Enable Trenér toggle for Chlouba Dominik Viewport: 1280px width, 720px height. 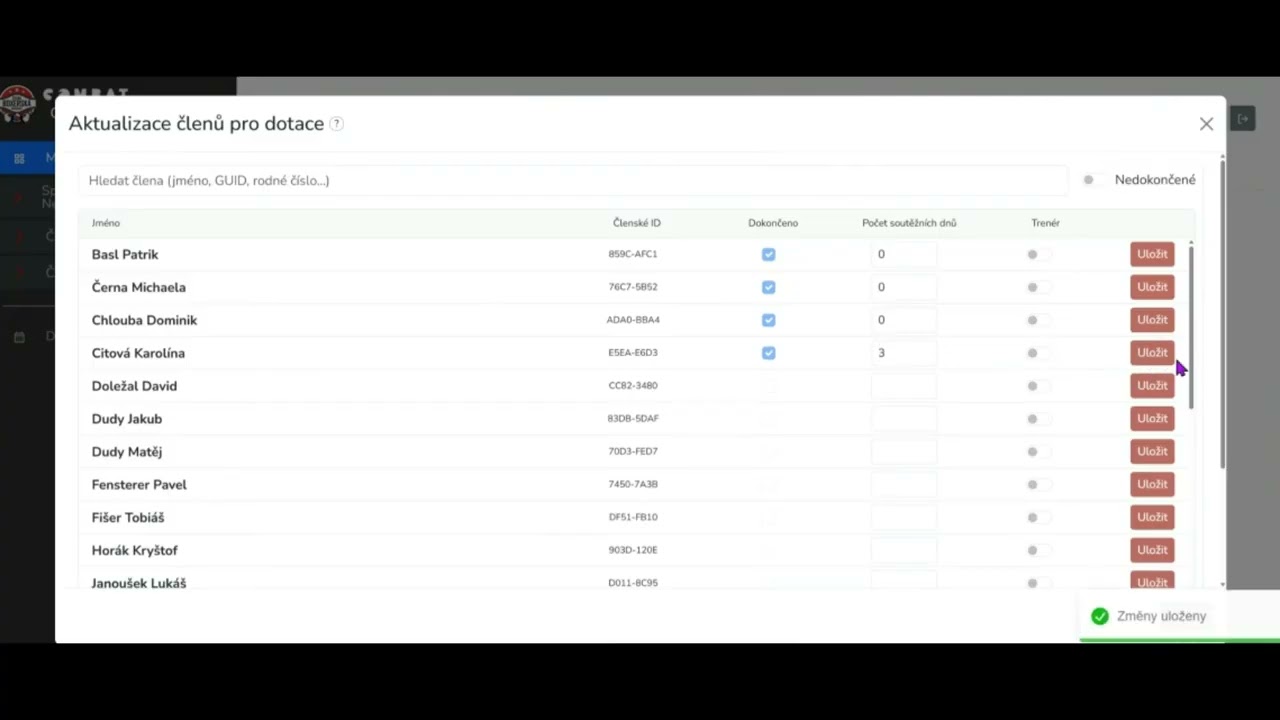[x=1038, y=320]
